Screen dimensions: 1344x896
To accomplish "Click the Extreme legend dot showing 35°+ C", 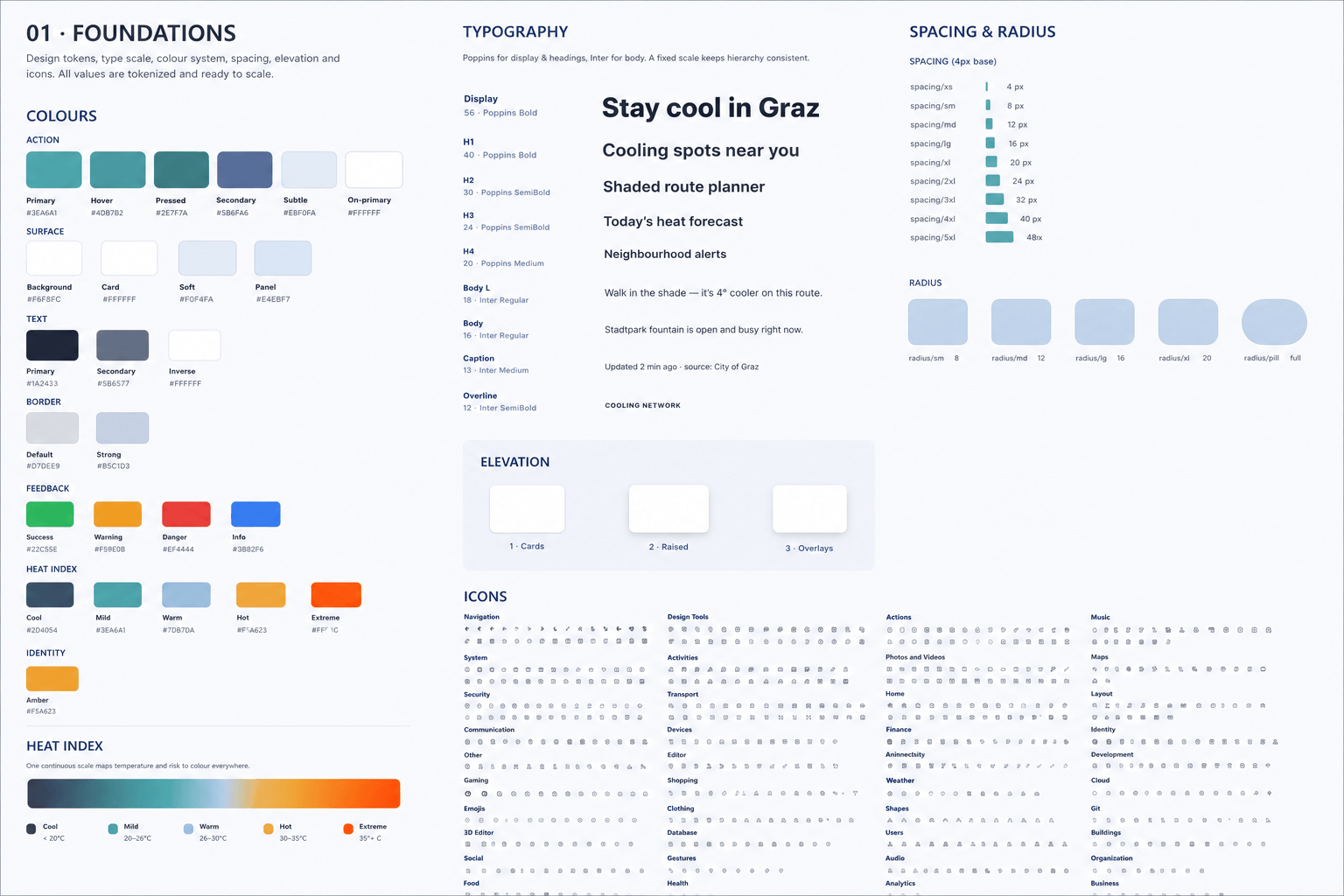I will tap(348, 829).
